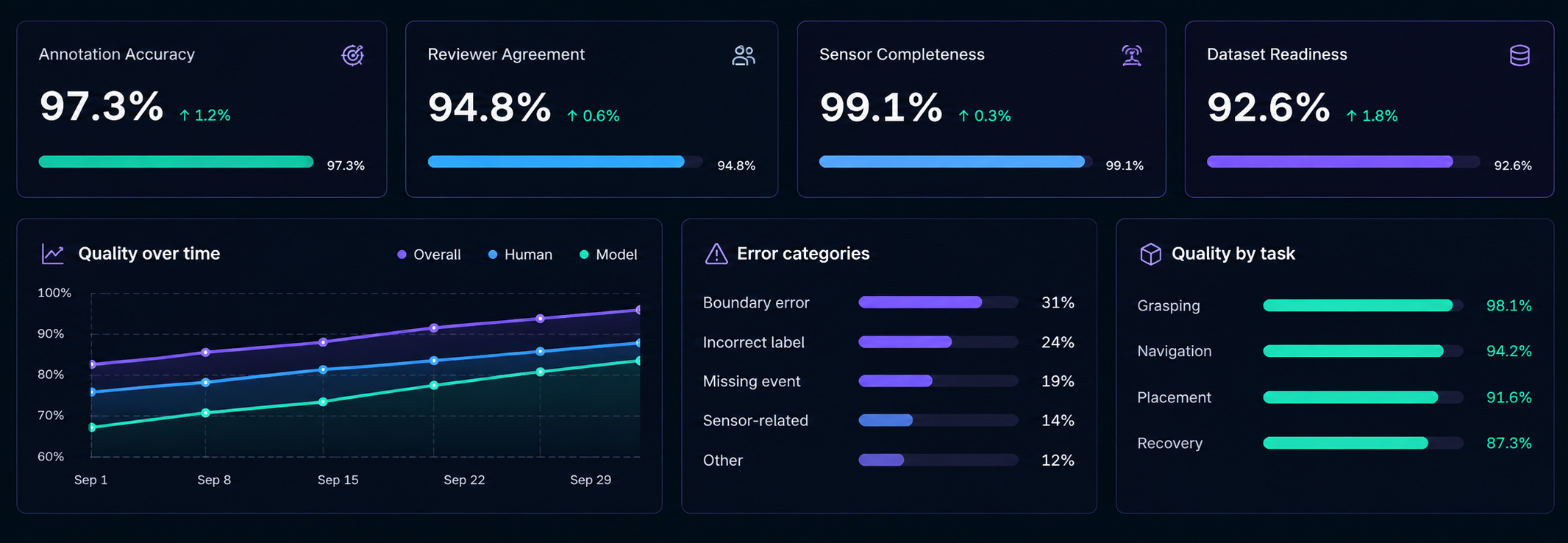Click the Other error category bar
Screen dimensions: 1568x543
[938, 460]
